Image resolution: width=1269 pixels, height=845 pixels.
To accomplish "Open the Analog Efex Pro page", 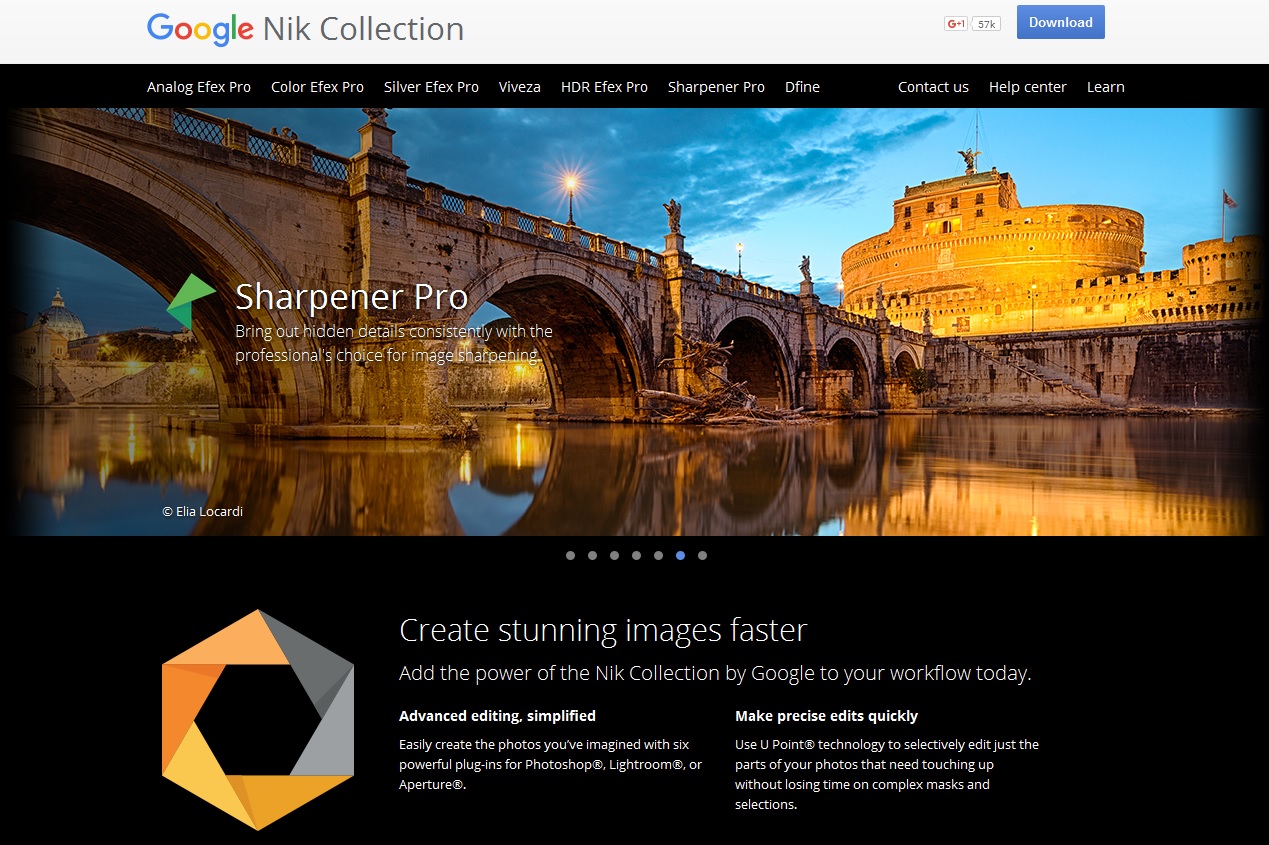I will pos(199,87).
